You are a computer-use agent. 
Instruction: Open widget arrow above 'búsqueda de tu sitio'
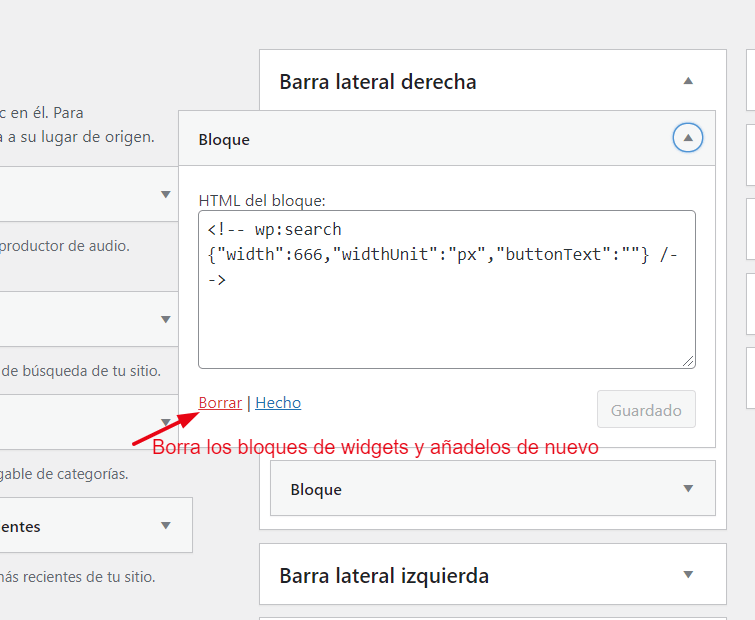point(166,319)
